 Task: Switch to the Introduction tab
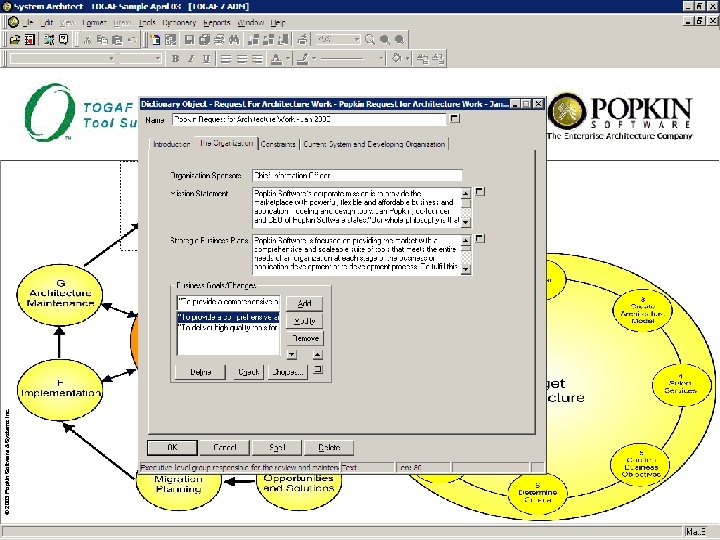(172, 144)
